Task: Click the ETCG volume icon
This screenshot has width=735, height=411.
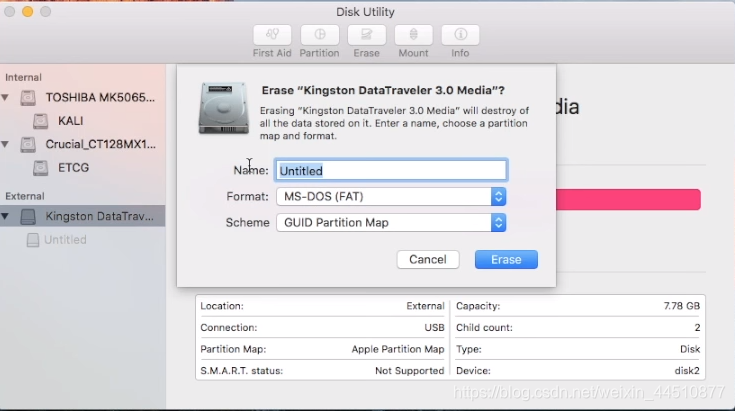Action: pyautogui.click(x=41, y=168)
